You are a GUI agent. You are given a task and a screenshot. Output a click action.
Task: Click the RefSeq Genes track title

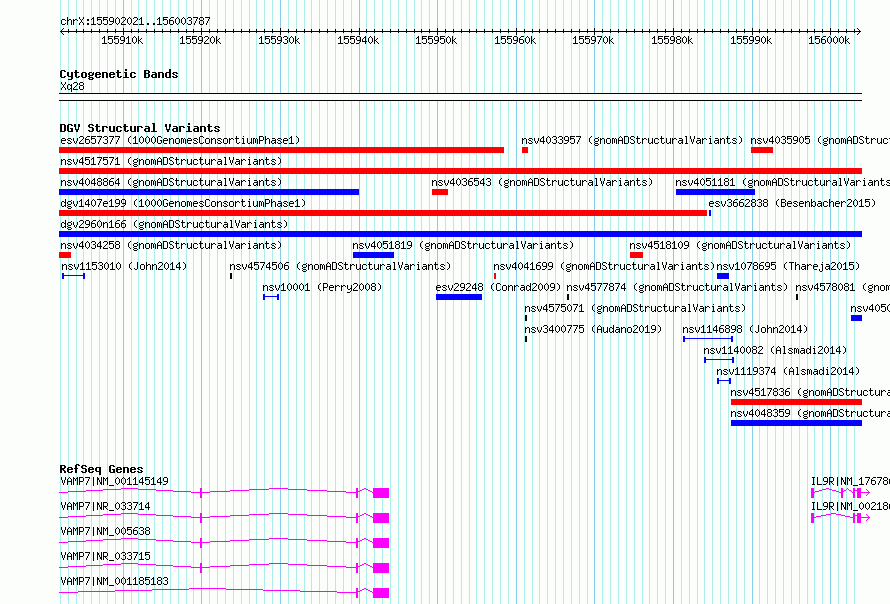(x=101, y=469)
